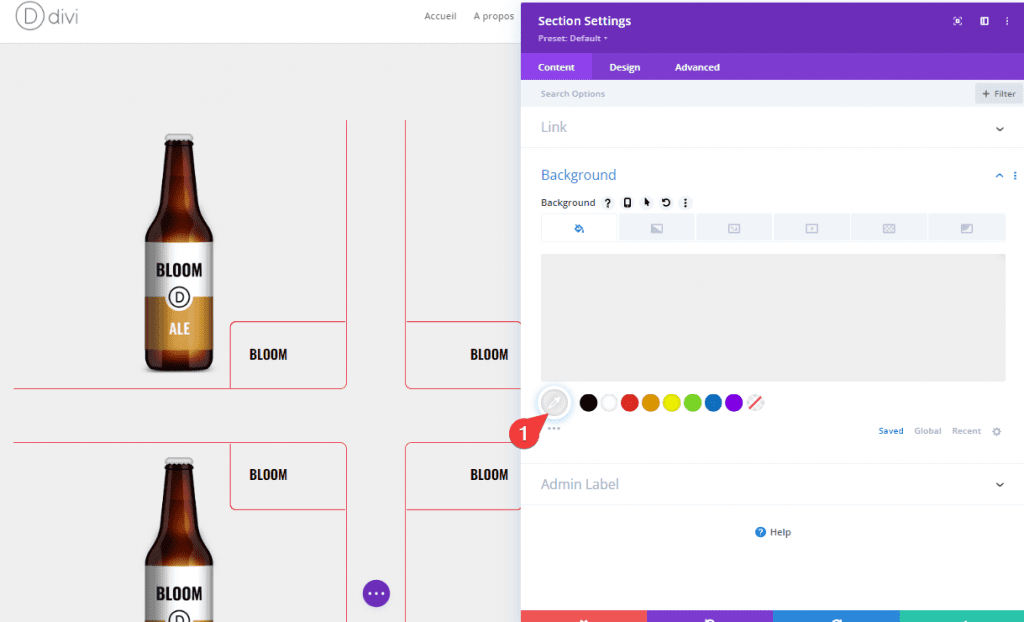Pick the red color swatch
Viewport: 1024px width, 622px height.
pos(630,402)
